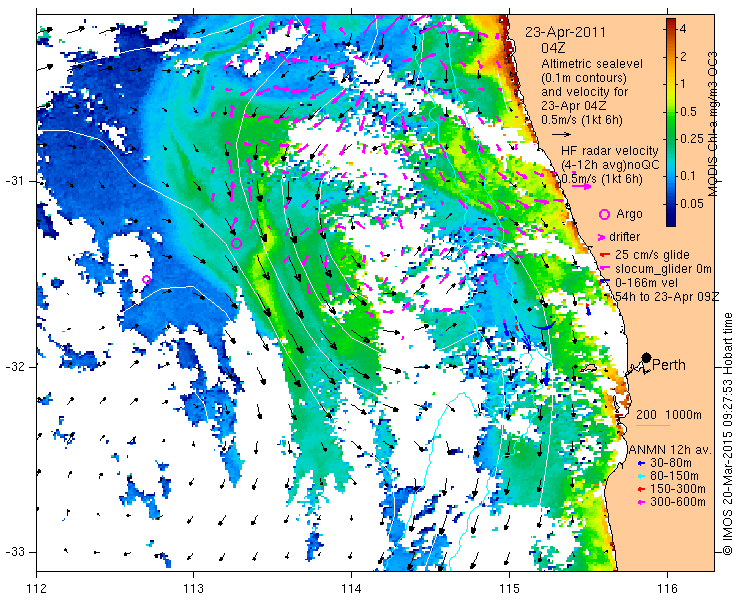
Task: Click the blue 30-80m ANMN arrow symbol
Action: click(640, 463)
